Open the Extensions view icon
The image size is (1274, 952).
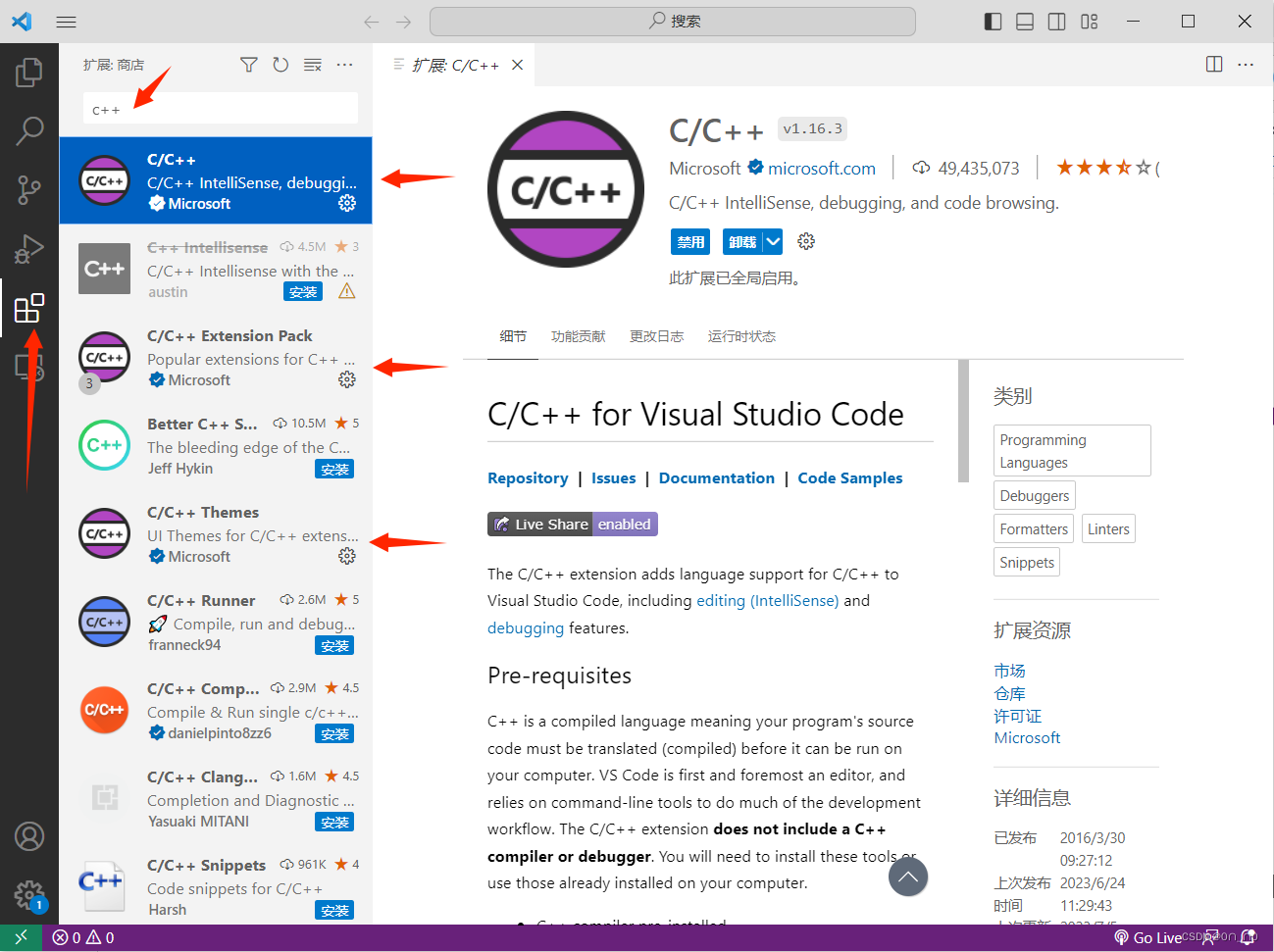pyautogui.click(x=29, y=308)
